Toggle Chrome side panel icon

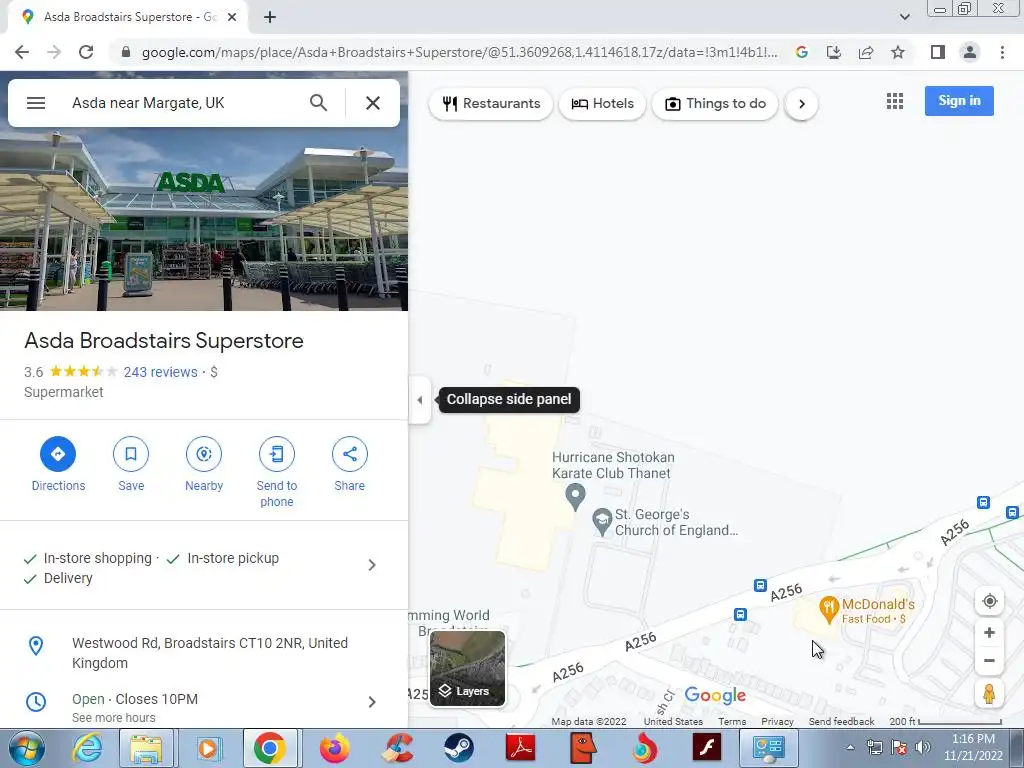pyautogui.click(x=938, y=52)
